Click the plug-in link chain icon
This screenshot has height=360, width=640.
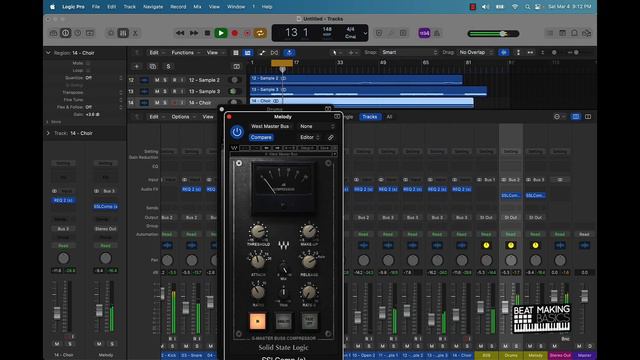click(x=331, y=138)
